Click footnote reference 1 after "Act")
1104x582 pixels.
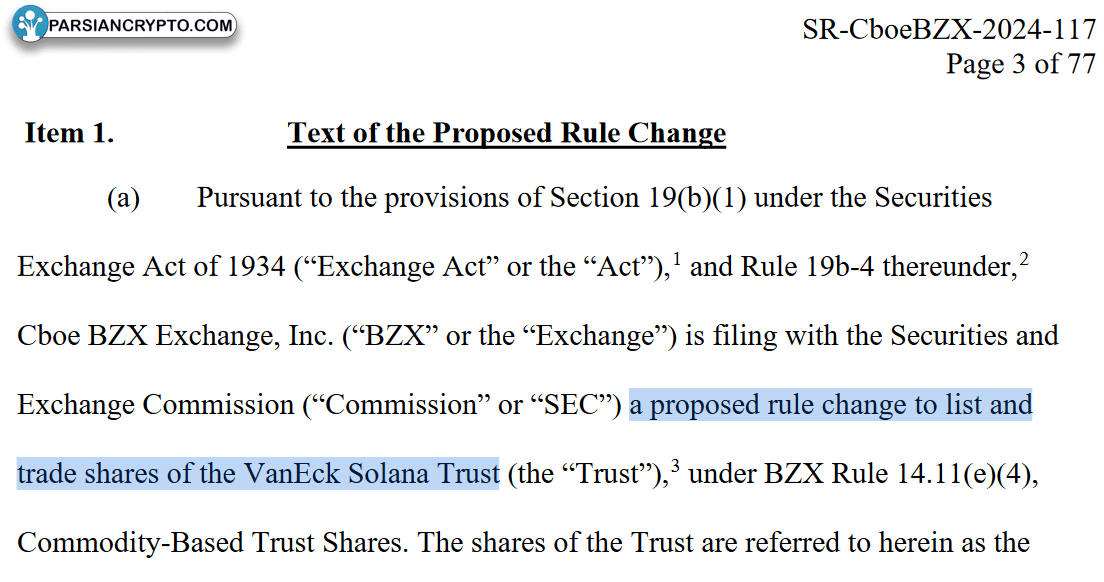pos(677,259)
